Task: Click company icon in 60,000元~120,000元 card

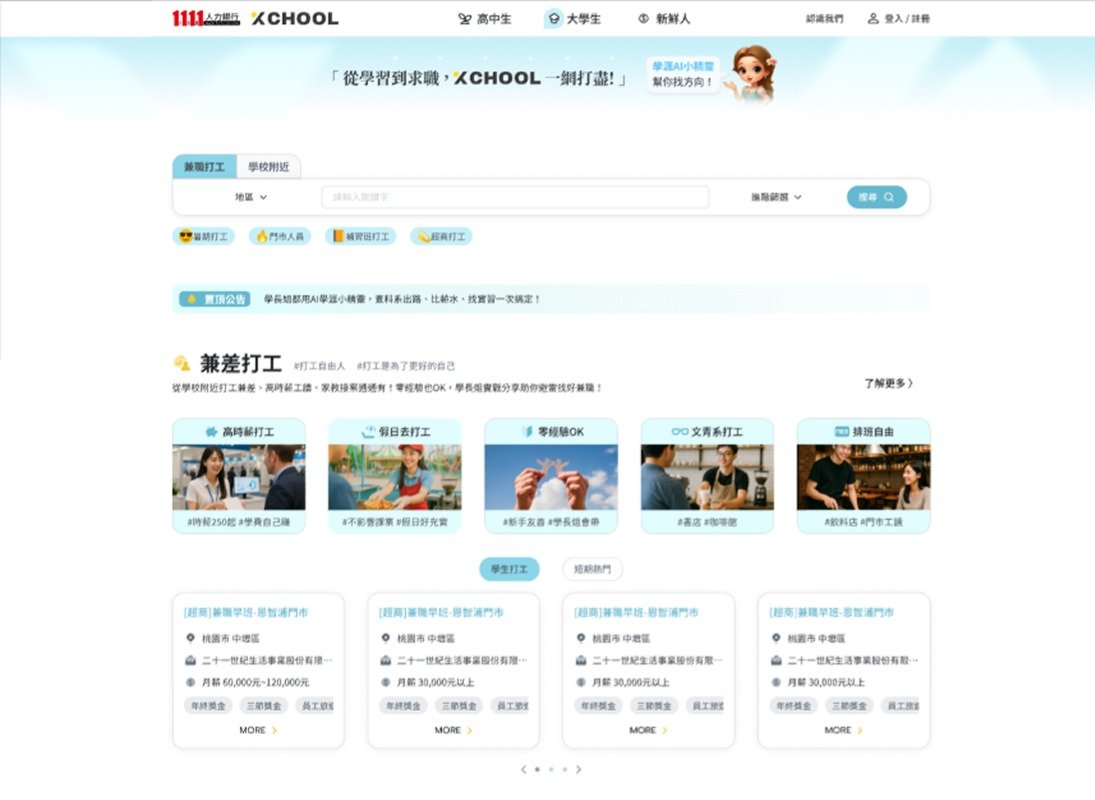Action: click(x=190, y=660)
